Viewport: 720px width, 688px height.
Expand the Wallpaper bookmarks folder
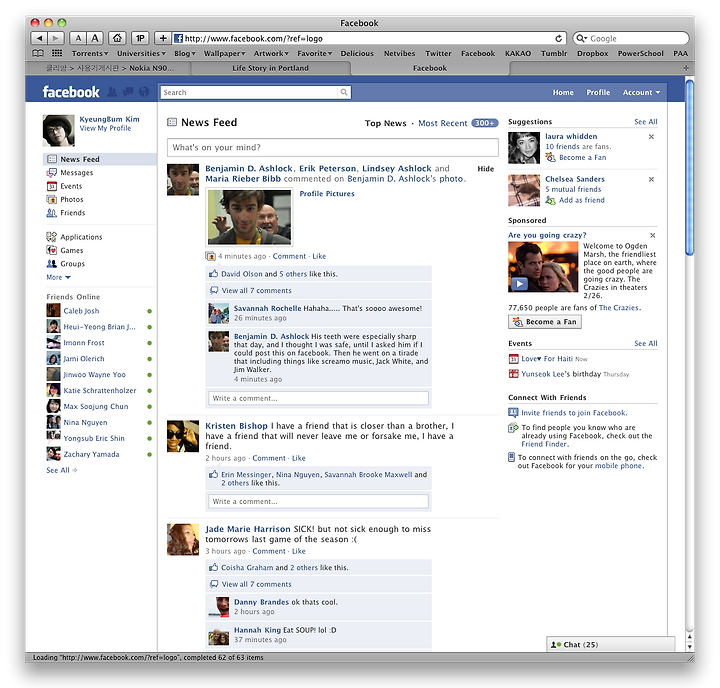225,53
